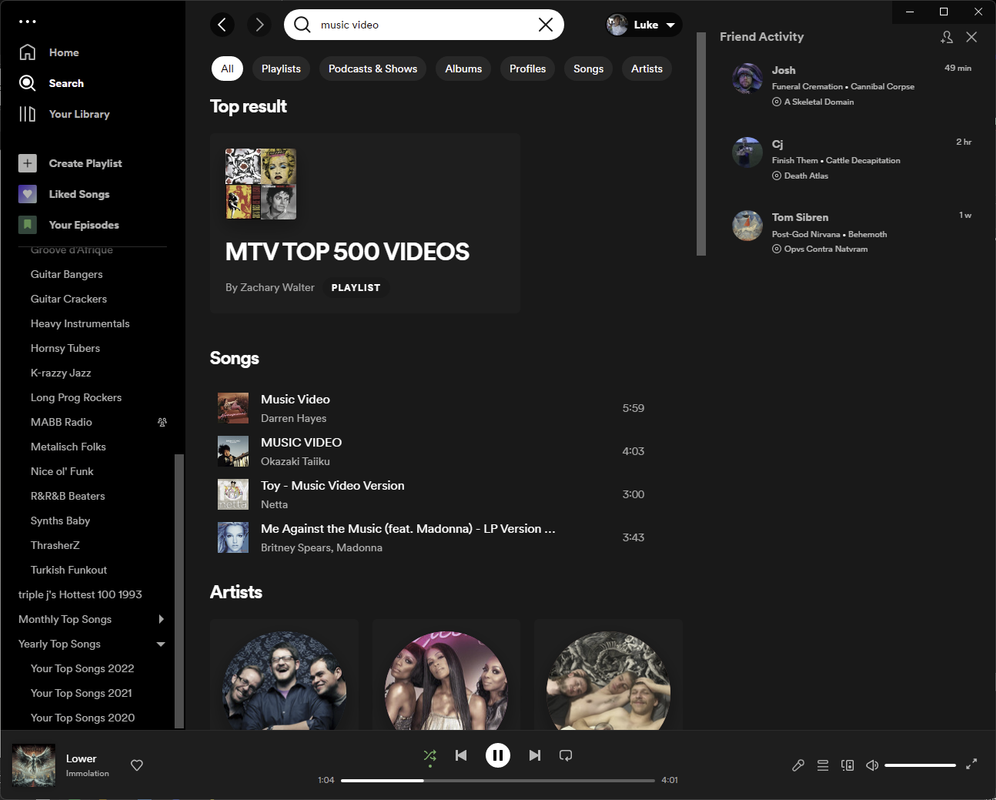
Task: Open the lyrics microphone icon
Action: tap(798, 765)
